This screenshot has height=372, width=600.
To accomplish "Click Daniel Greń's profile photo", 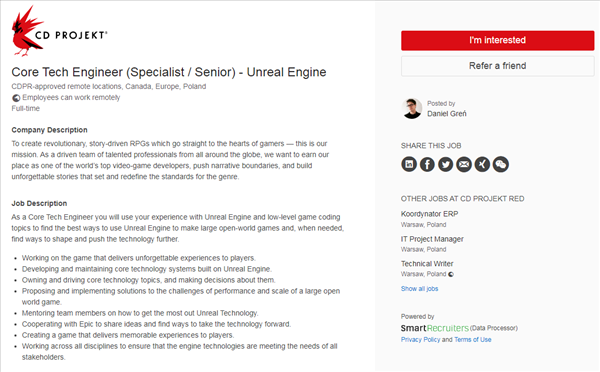I will (x=412, y=108).
